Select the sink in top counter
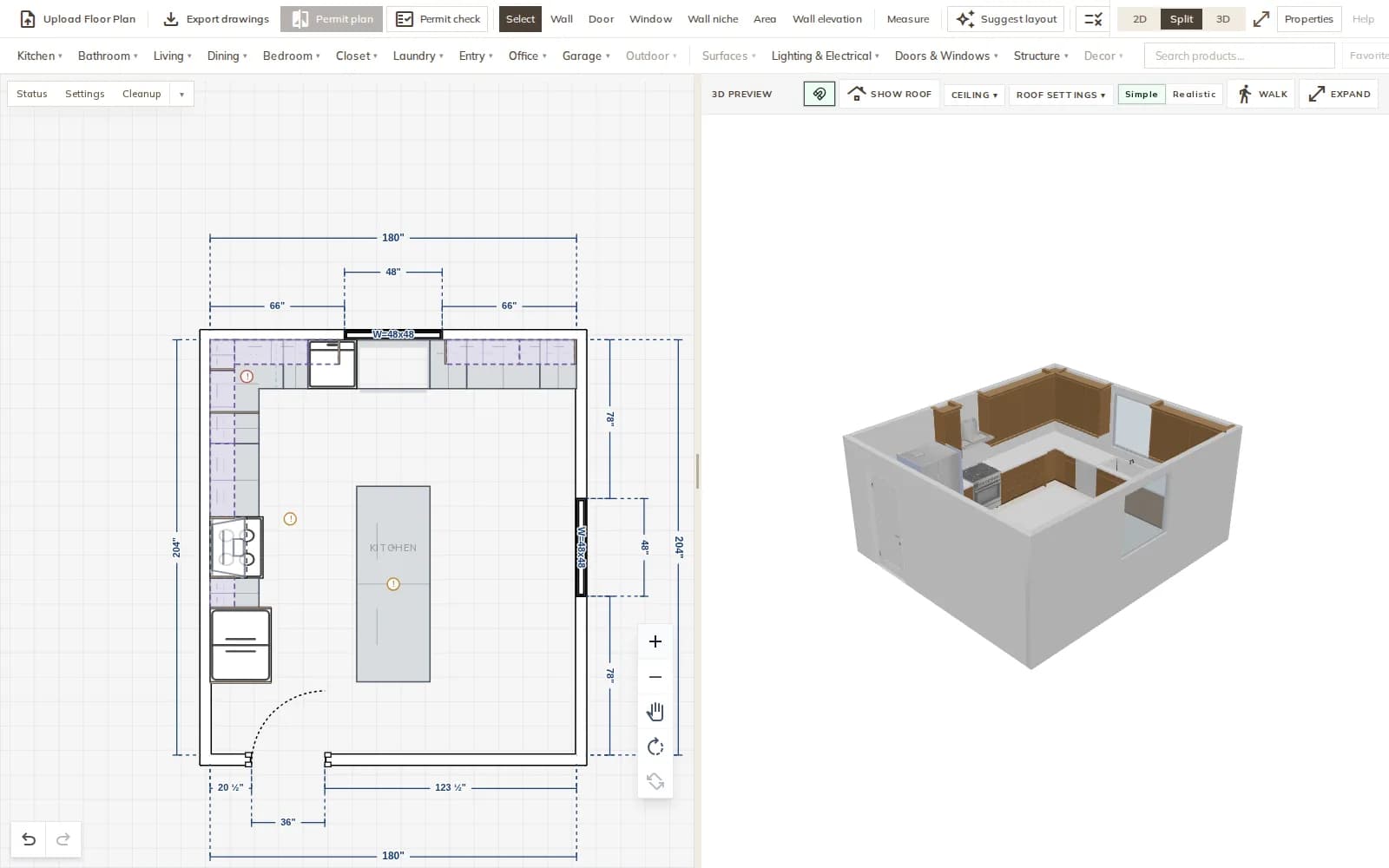The height and width of the screenshot is (868, 1389). click(x=332, y=364)
